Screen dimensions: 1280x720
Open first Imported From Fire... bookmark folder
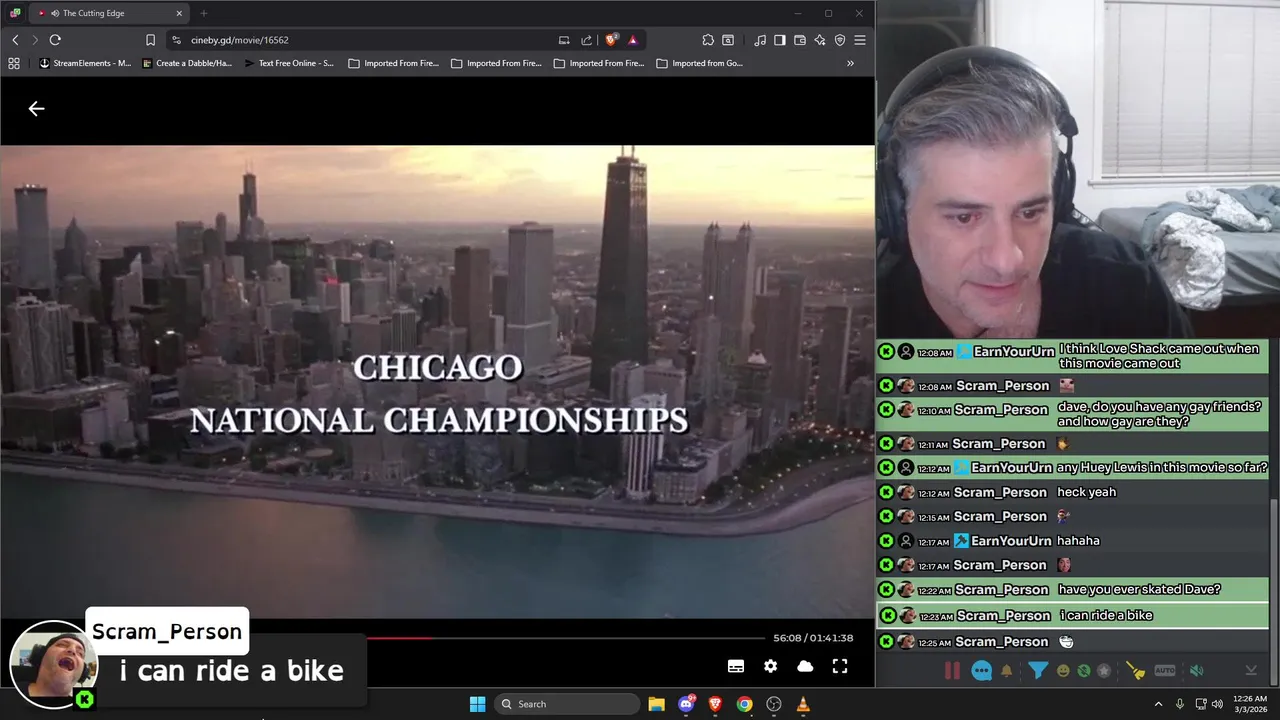point(393,63)
